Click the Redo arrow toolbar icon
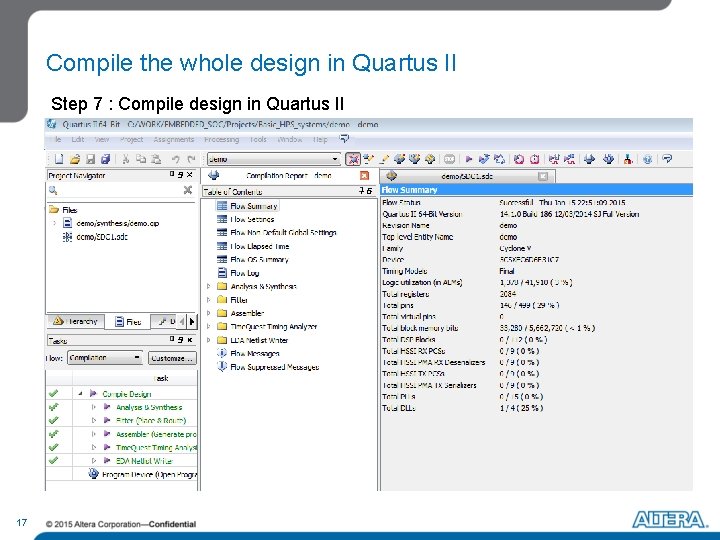Image resolution: width=720 pixels, height=540 pixels. pos(191,159)
